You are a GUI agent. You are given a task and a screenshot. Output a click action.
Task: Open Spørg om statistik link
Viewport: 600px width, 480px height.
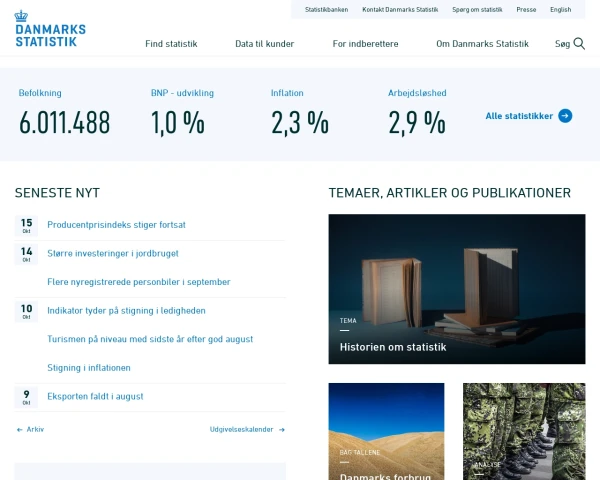477,9
